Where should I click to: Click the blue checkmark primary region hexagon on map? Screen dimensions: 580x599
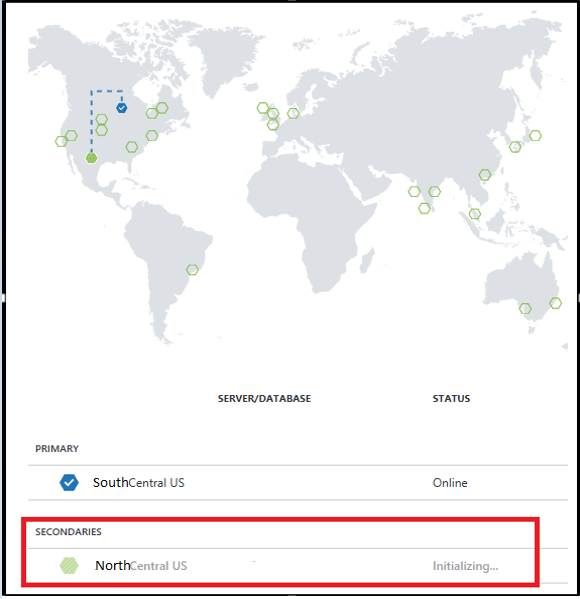pos(122,108)
